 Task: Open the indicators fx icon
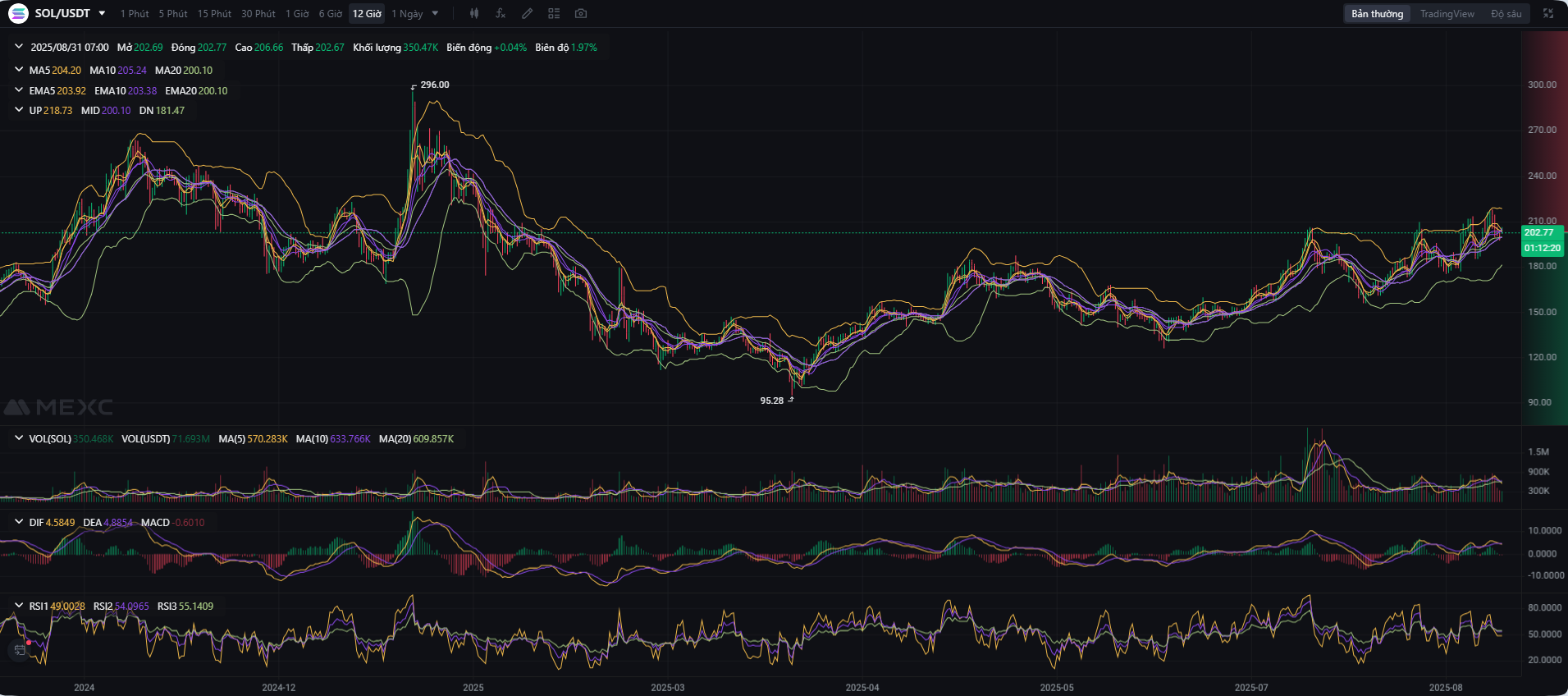pyautogui.click(x=501, y=13)
